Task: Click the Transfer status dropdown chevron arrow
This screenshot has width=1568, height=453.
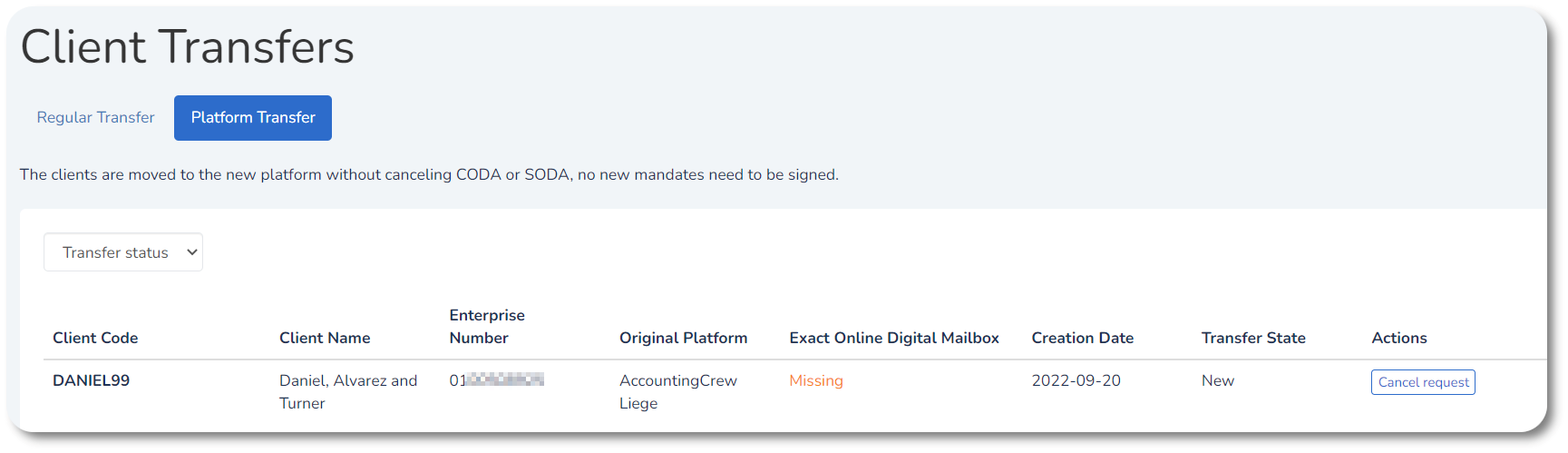Action: click(x=192, y=252)
